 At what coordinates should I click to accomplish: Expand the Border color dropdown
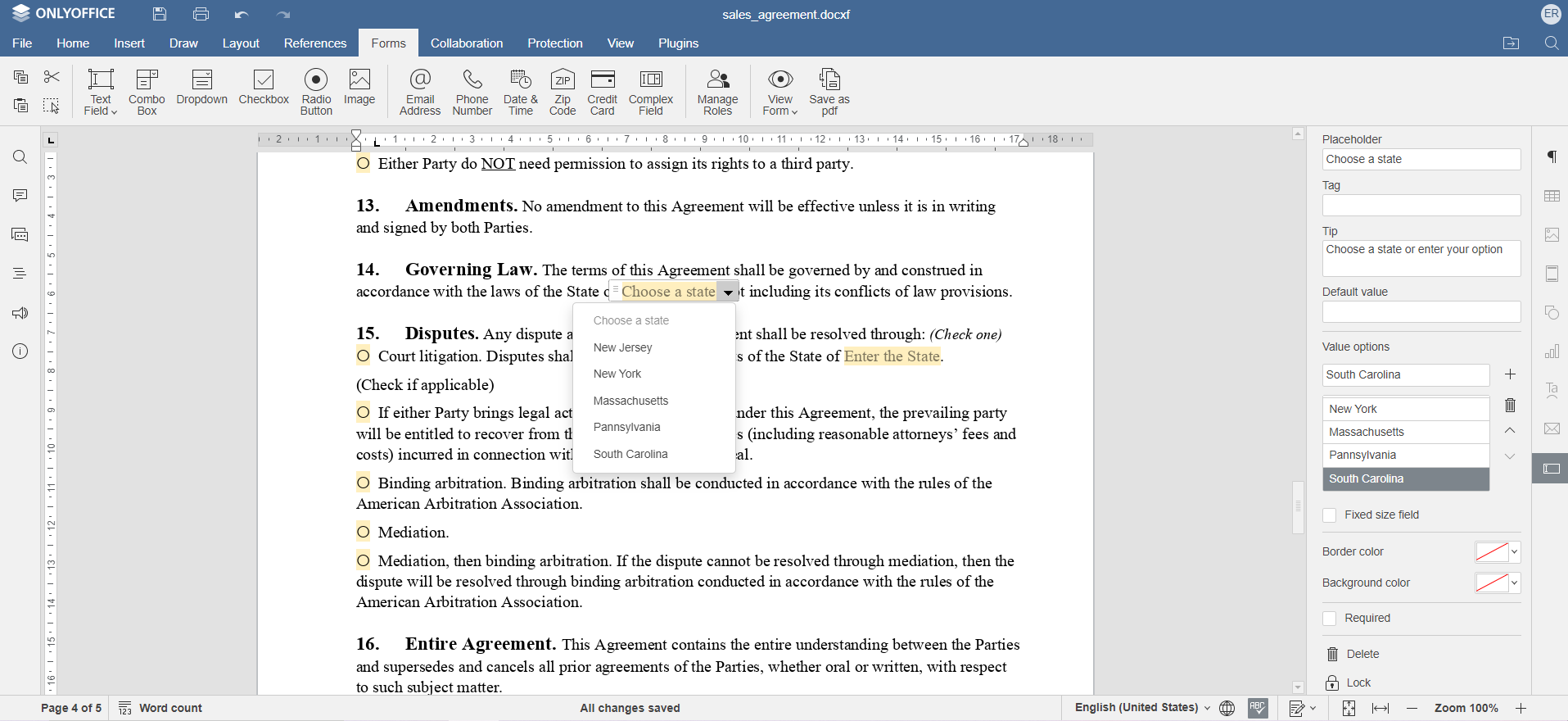tap(1514, 552)
